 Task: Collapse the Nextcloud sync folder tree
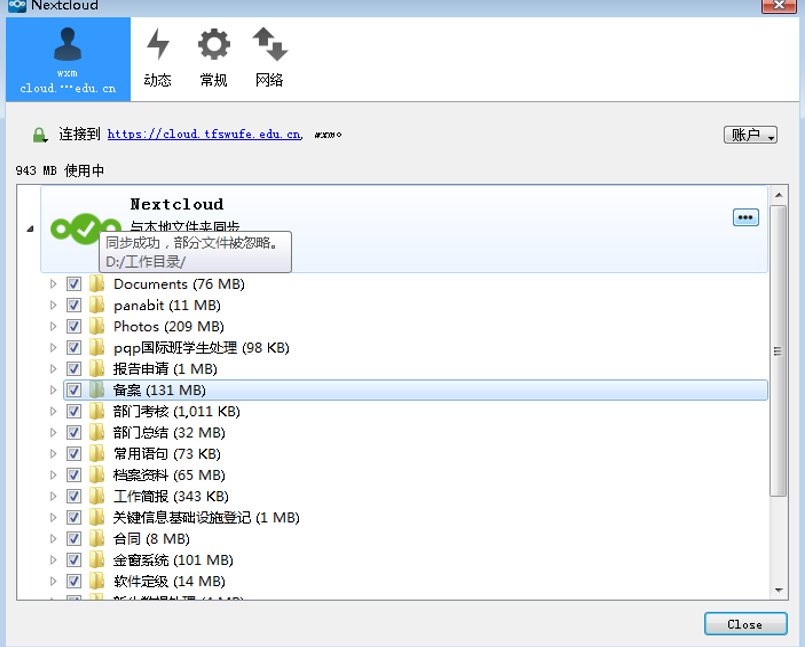tap(30, 229)
